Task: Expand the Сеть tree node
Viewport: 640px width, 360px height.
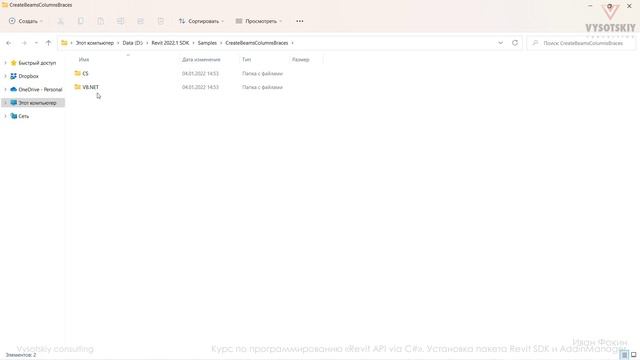Action: (5, 116)
